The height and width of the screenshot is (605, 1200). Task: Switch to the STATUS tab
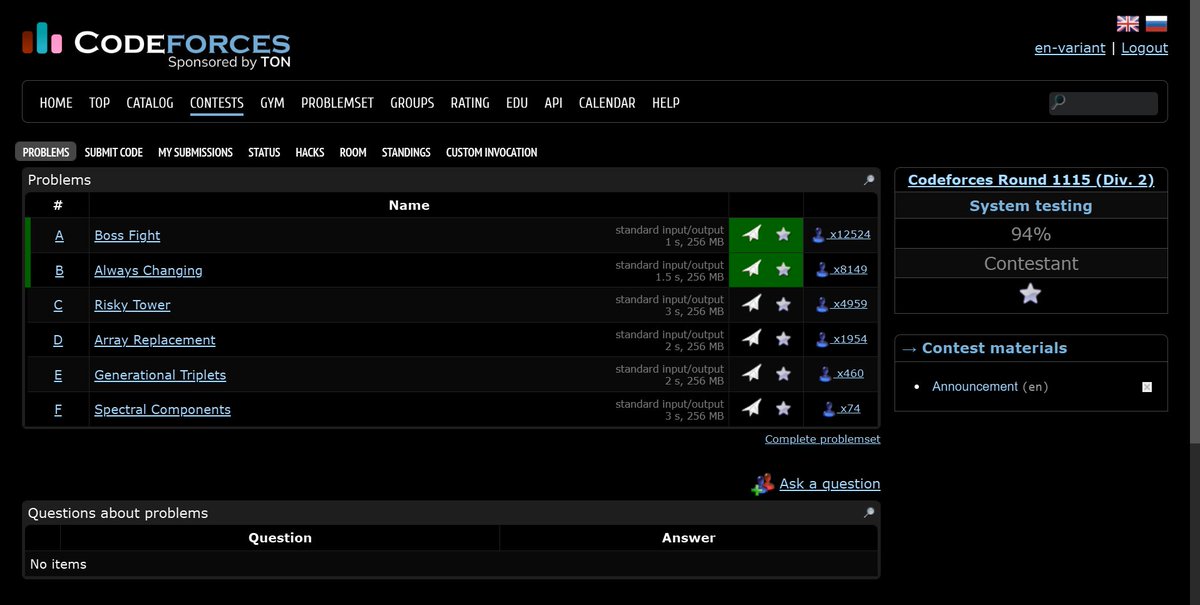point(264,152)
